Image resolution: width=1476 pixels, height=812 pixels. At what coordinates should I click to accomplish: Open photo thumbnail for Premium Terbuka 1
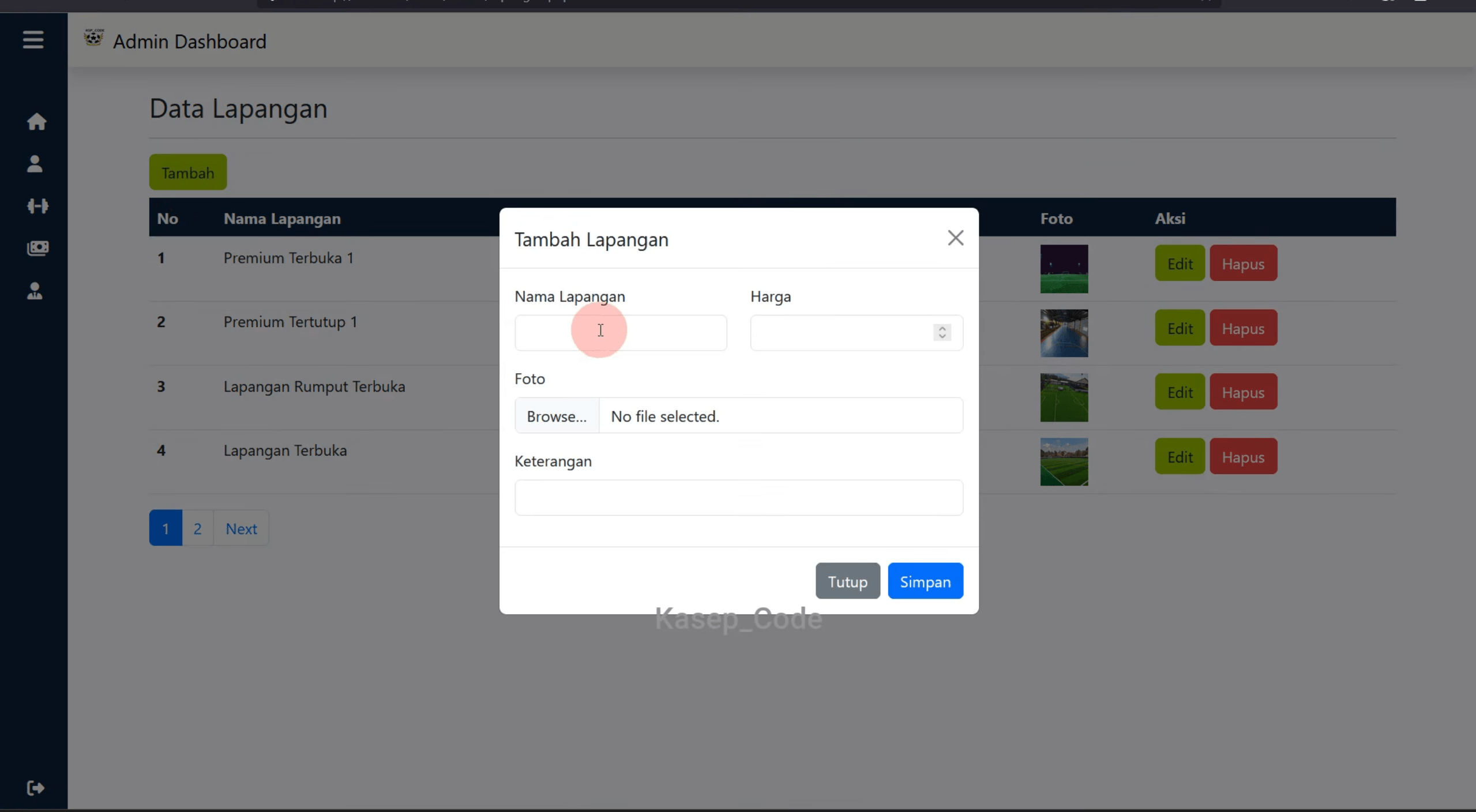1064,269
